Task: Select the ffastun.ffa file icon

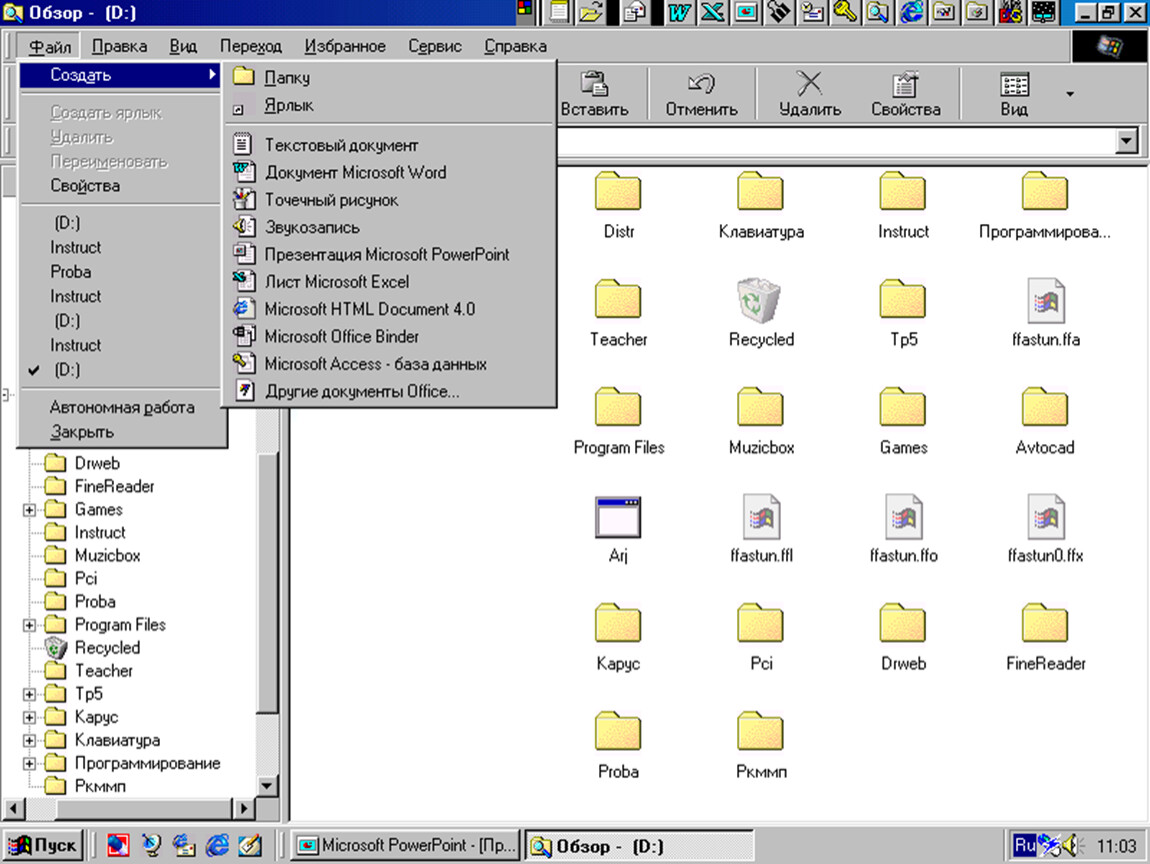Action: tap(1045, 300)
